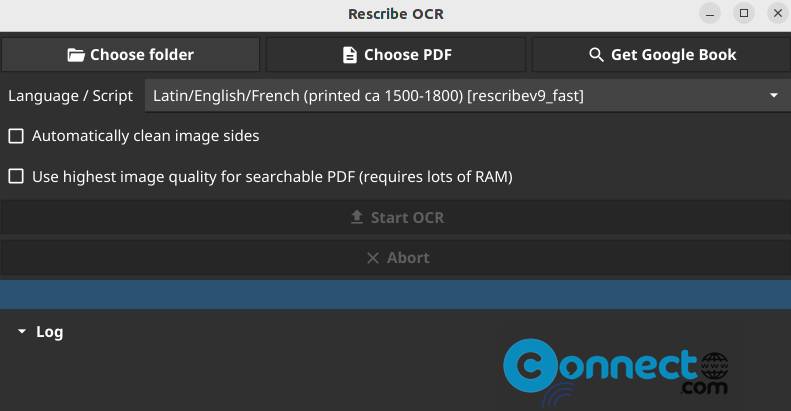
Task: Click the Log section label
Action: coord(49,332)
